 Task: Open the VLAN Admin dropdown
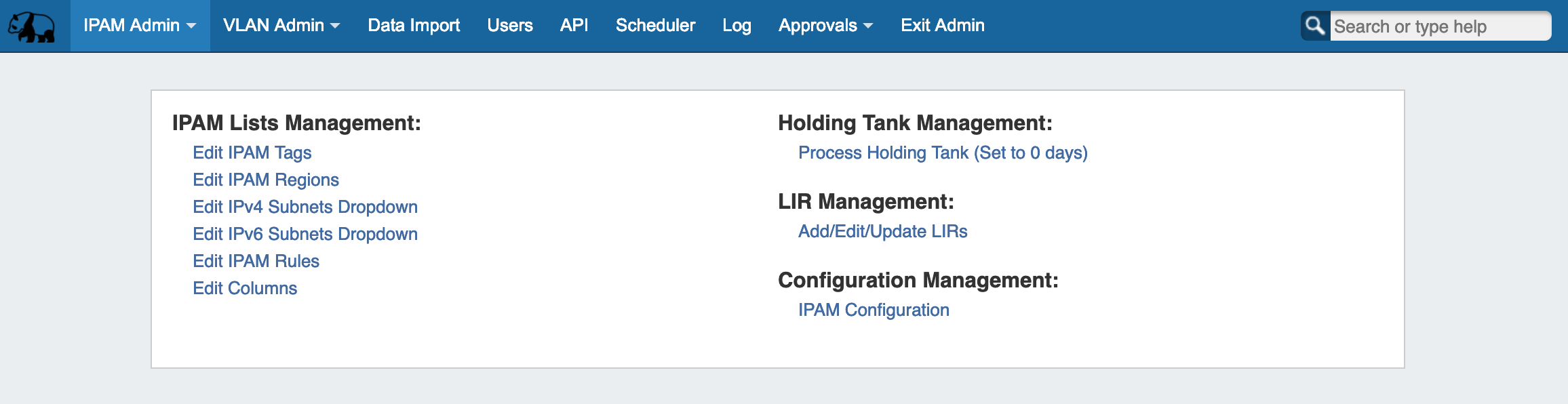[x=281, y=26]
